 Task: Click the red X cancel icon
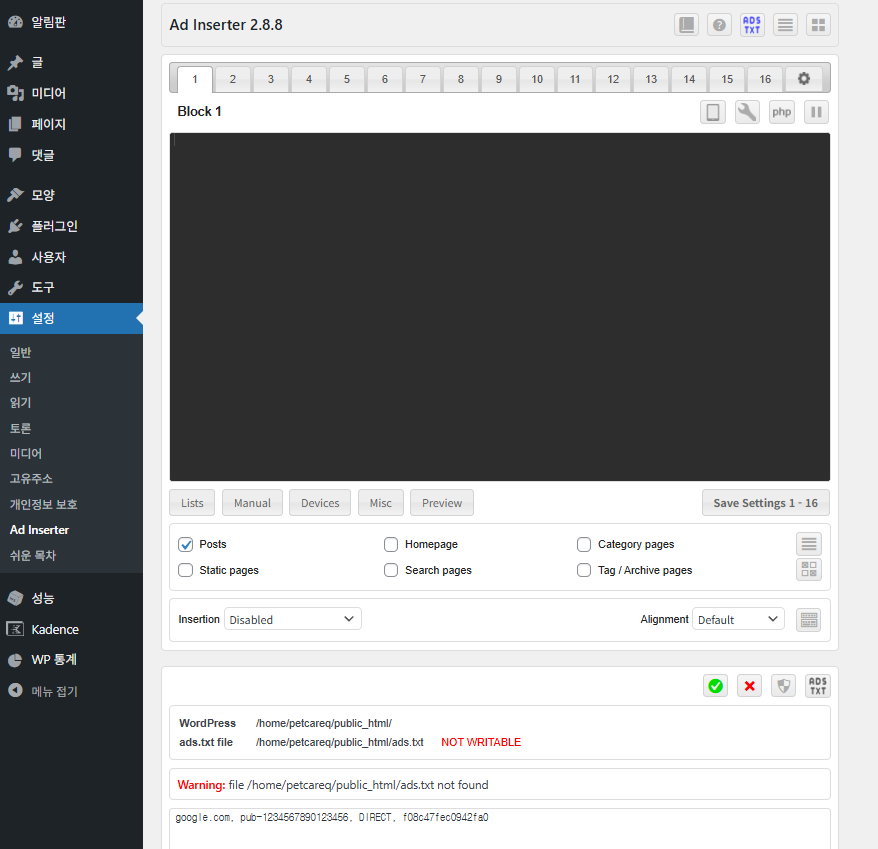750,685
